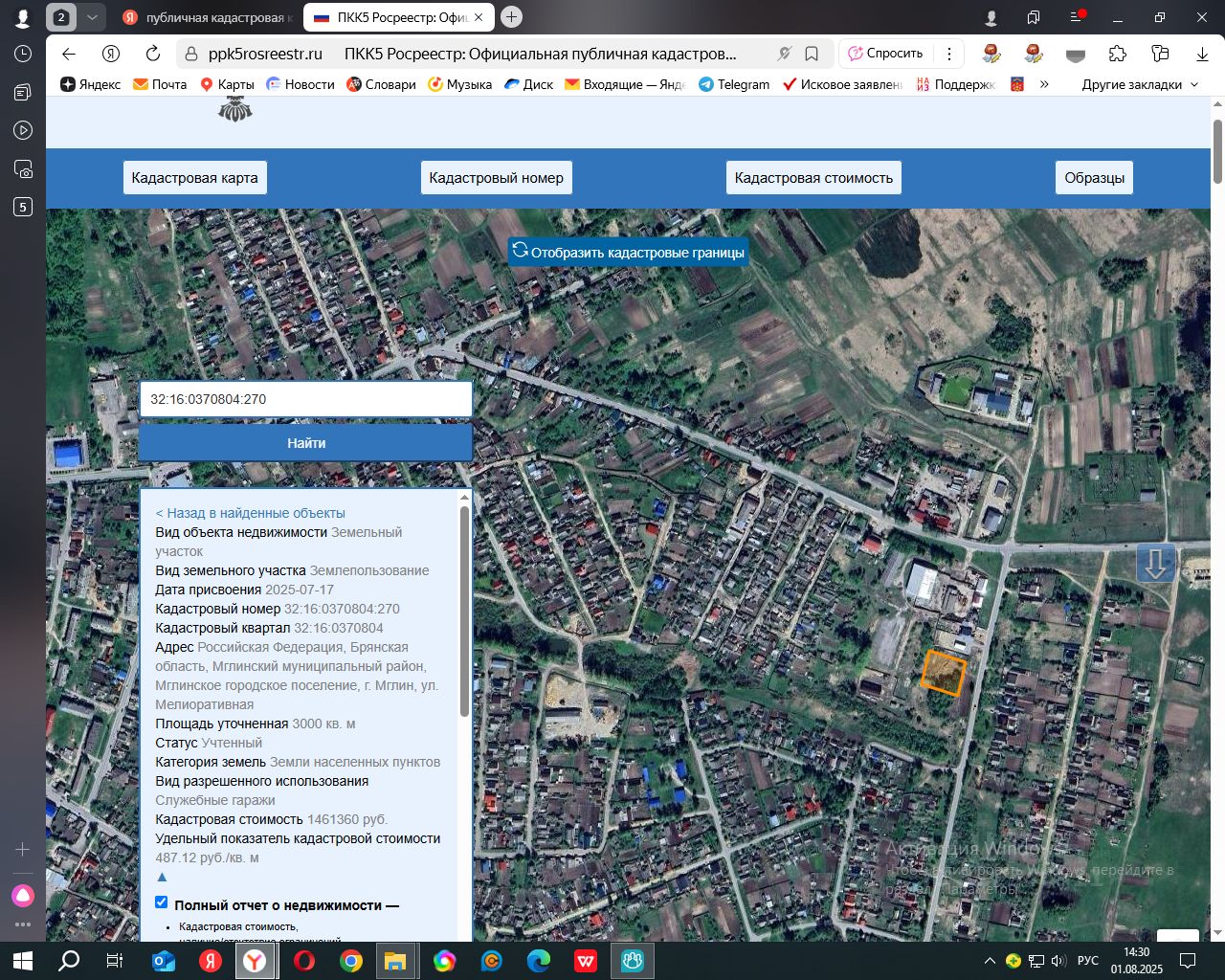Expand the Другие закладки bookmarks folder
The width and height of the screenshot is (1225, 980).
[1140, 84]
